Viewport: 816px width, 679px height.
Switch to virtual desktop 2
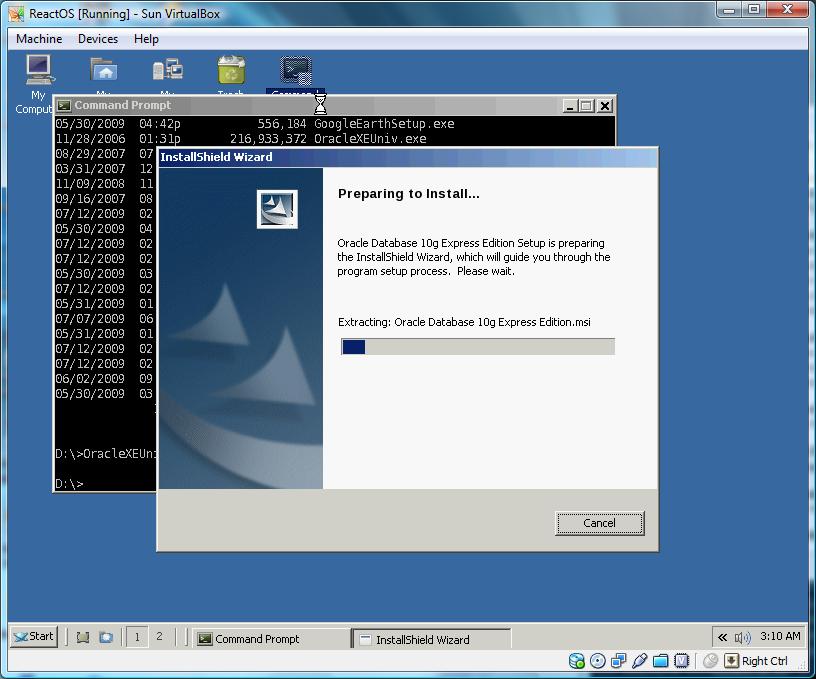(159, 637)
